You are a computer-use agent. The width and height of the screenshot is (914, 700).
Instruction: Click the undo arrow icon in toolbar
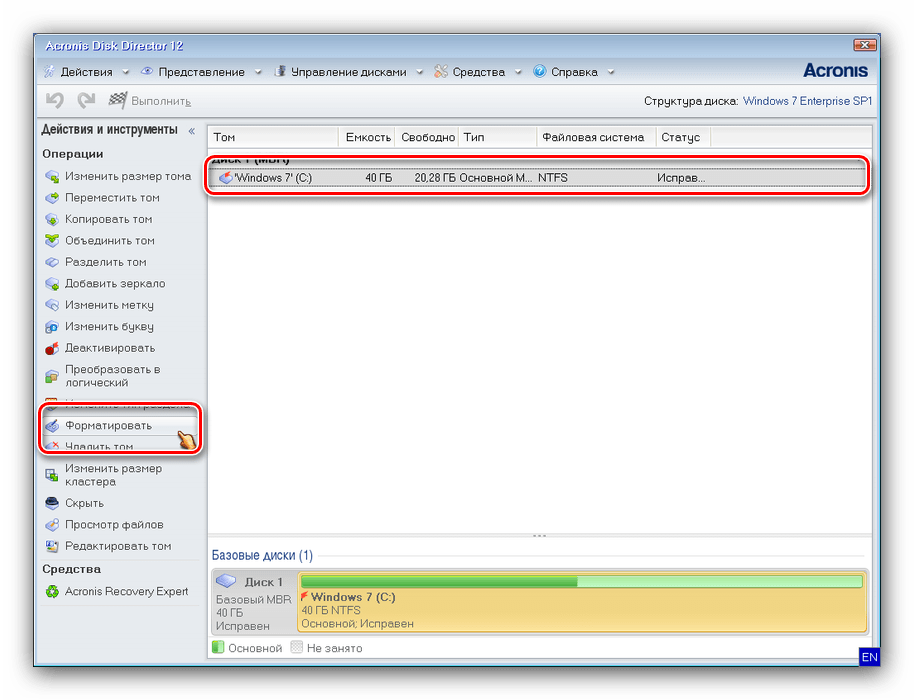(x=55, y=100)
